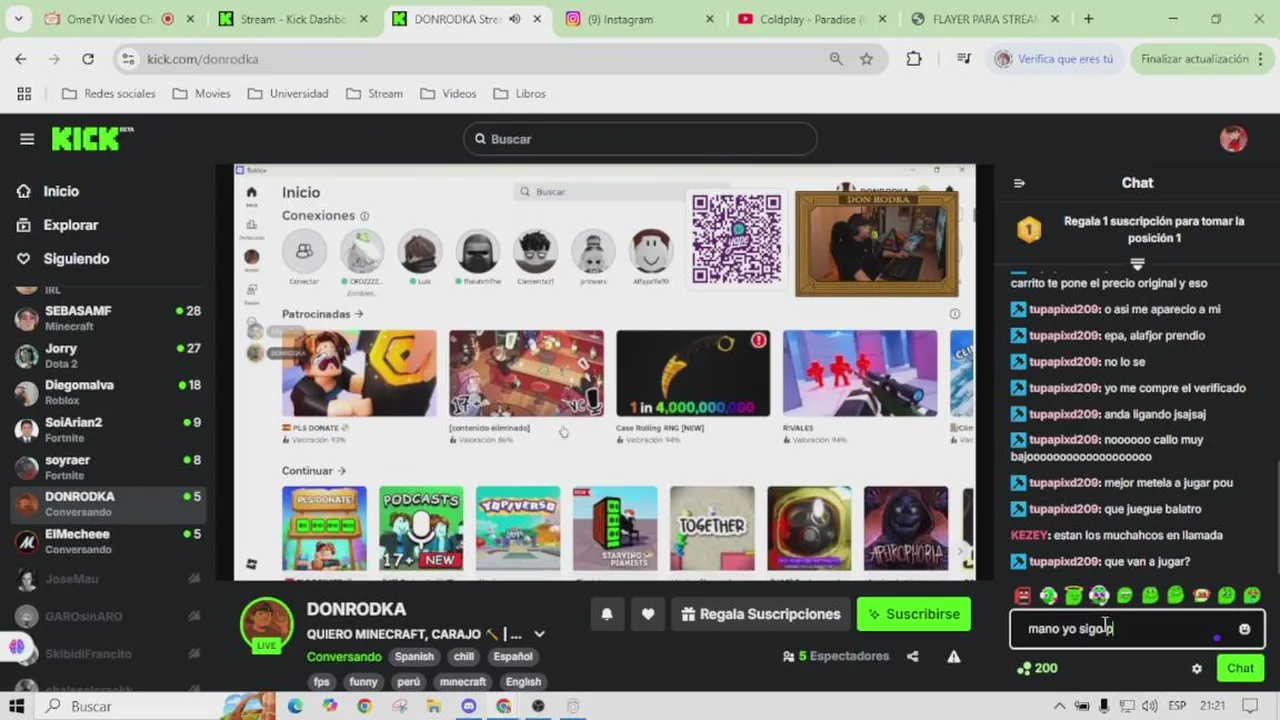The image size is (1280, 720).
Task: Open Jorry's Dota 2 channel
Action: pyautogui.click(x=108, y=355)
